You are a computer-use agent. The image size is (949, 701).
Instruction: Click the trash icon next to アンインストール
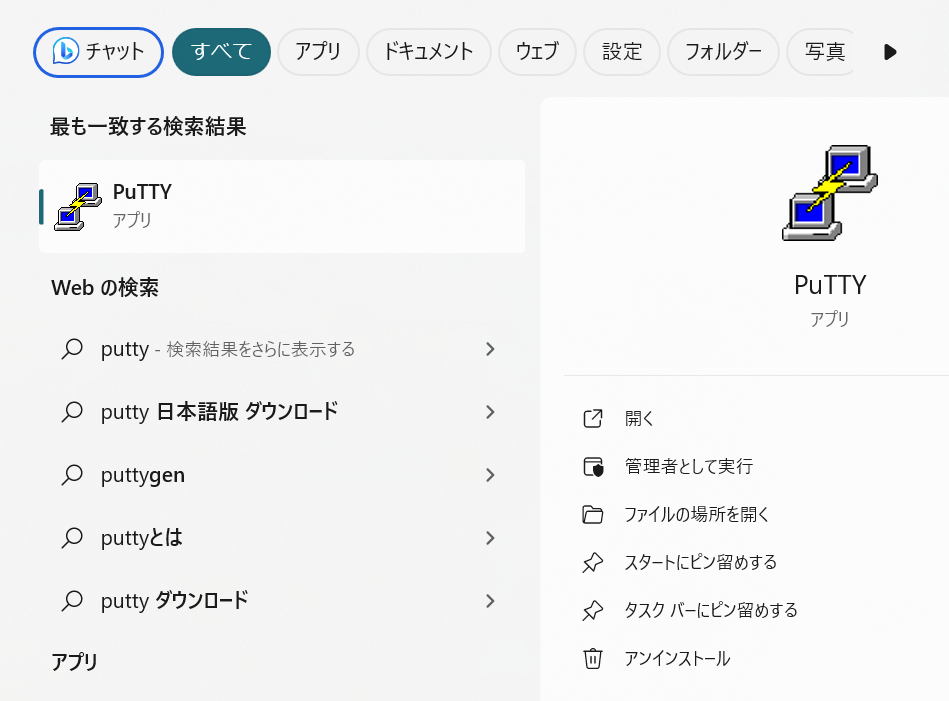pyautogui.click(x=593, y=659)
